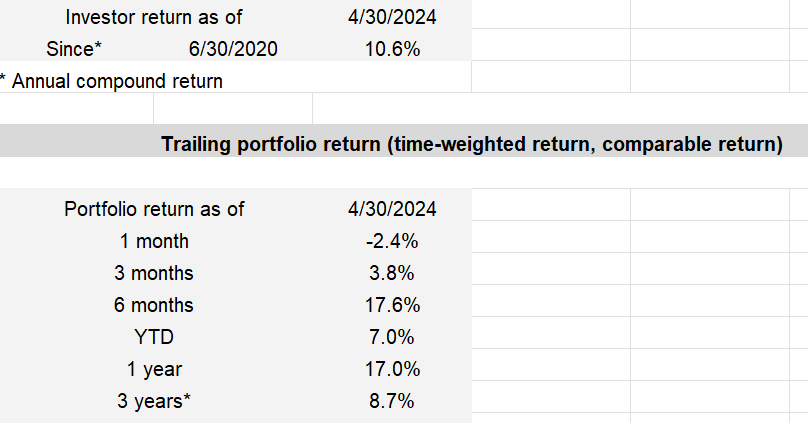
Task: Click the 17.0% return value
Action: point(391,369)
